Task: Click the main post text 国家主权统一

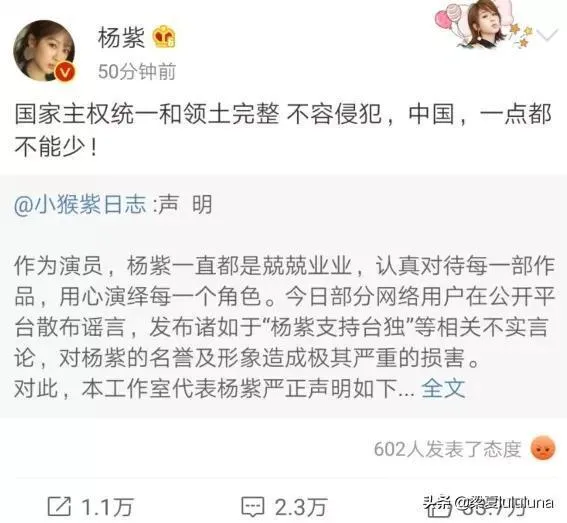Action: [x=284, y=130]
